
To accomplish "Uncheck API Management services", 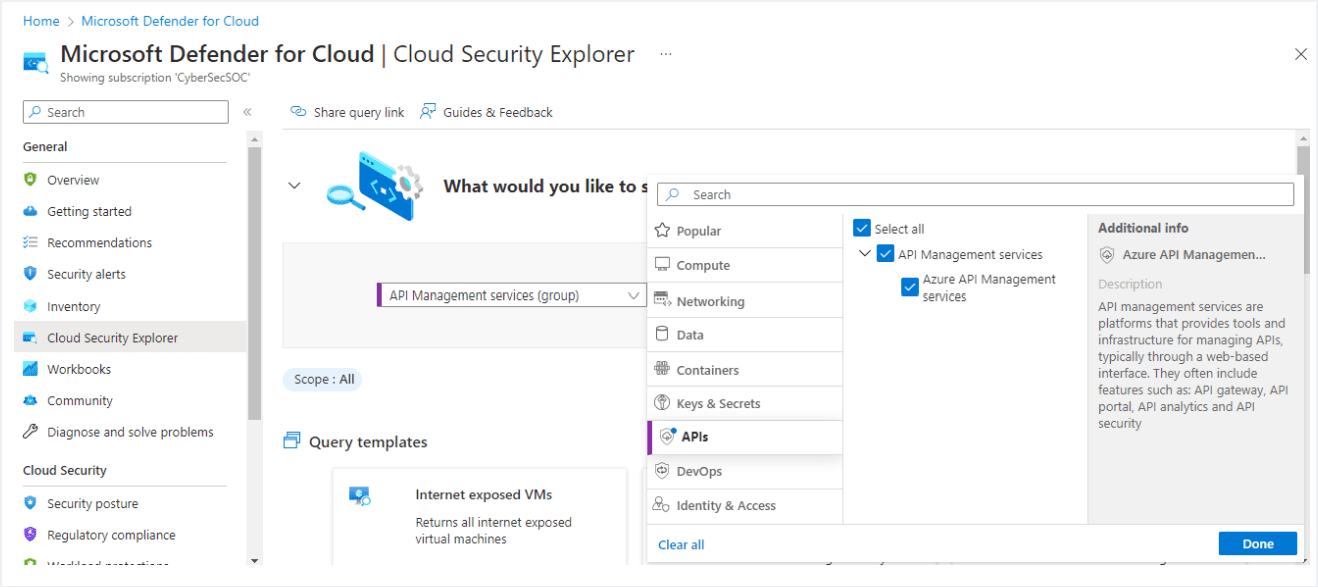I will [x=885, y=253].
